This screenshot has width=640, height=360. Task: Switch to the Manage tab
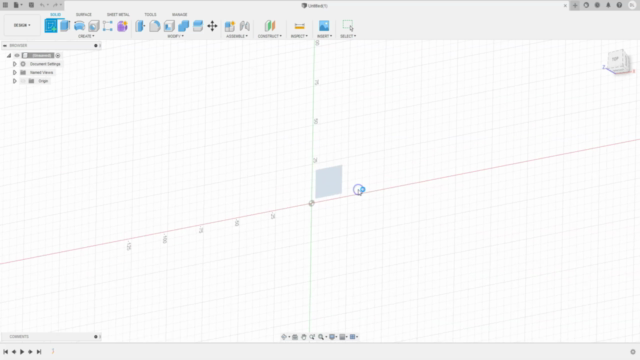pyautogui.click(x=180, y=15)
